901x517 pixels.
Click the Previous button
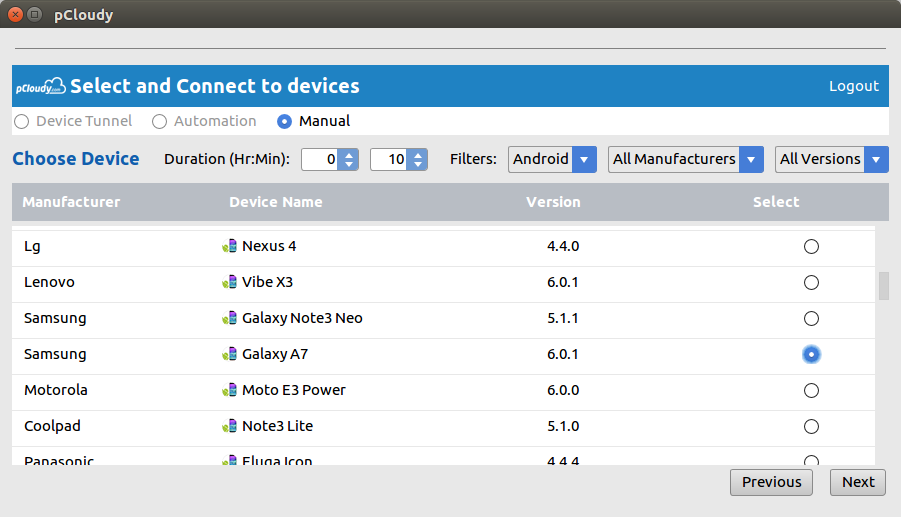click(771, 482)
